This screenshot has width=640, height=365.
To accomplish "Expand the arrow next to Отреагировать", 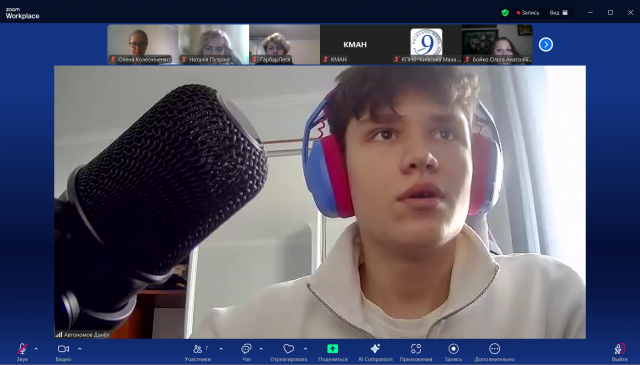I will click(x=305, y=349).
